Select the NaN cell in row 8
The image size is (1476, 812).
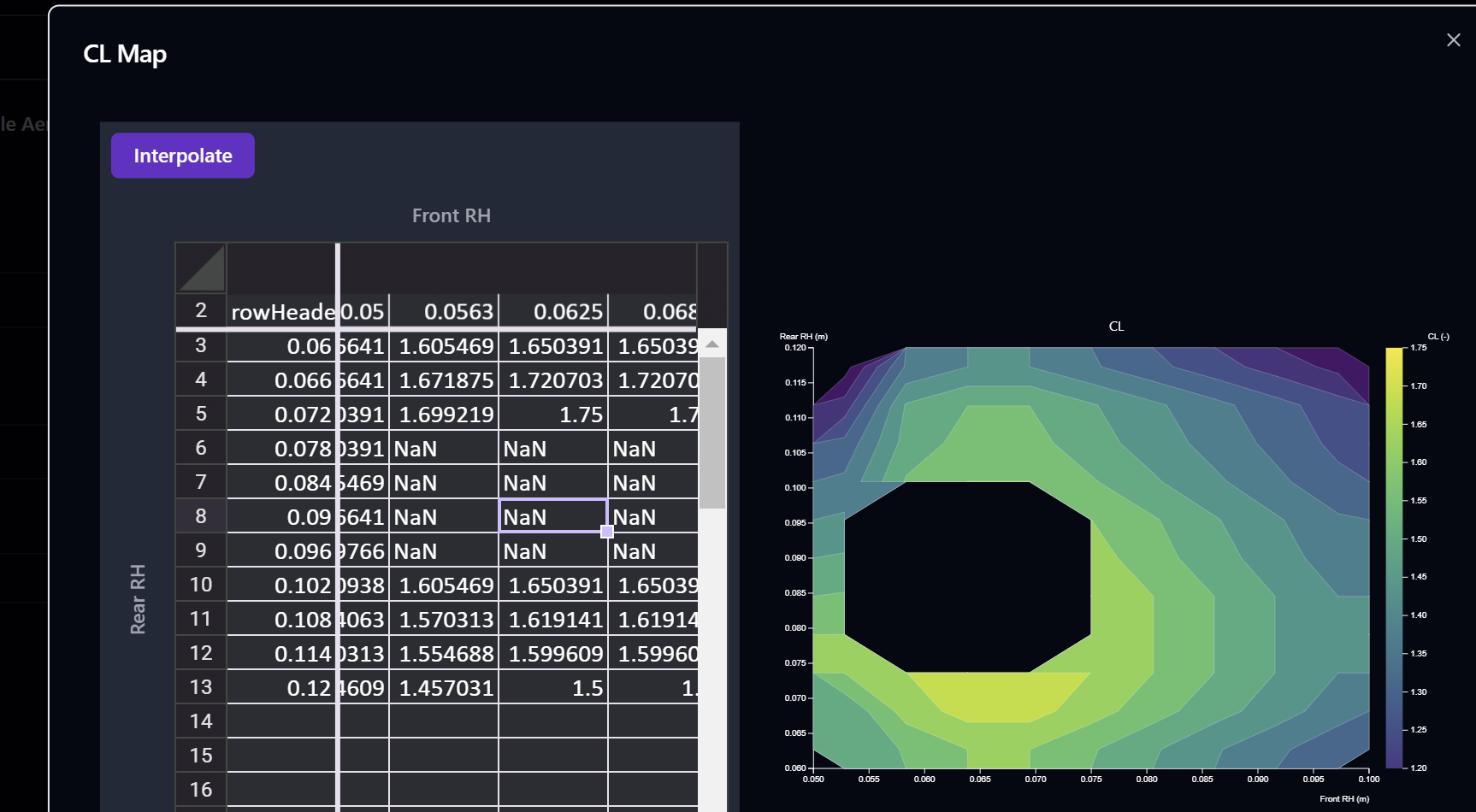point(552,516)
